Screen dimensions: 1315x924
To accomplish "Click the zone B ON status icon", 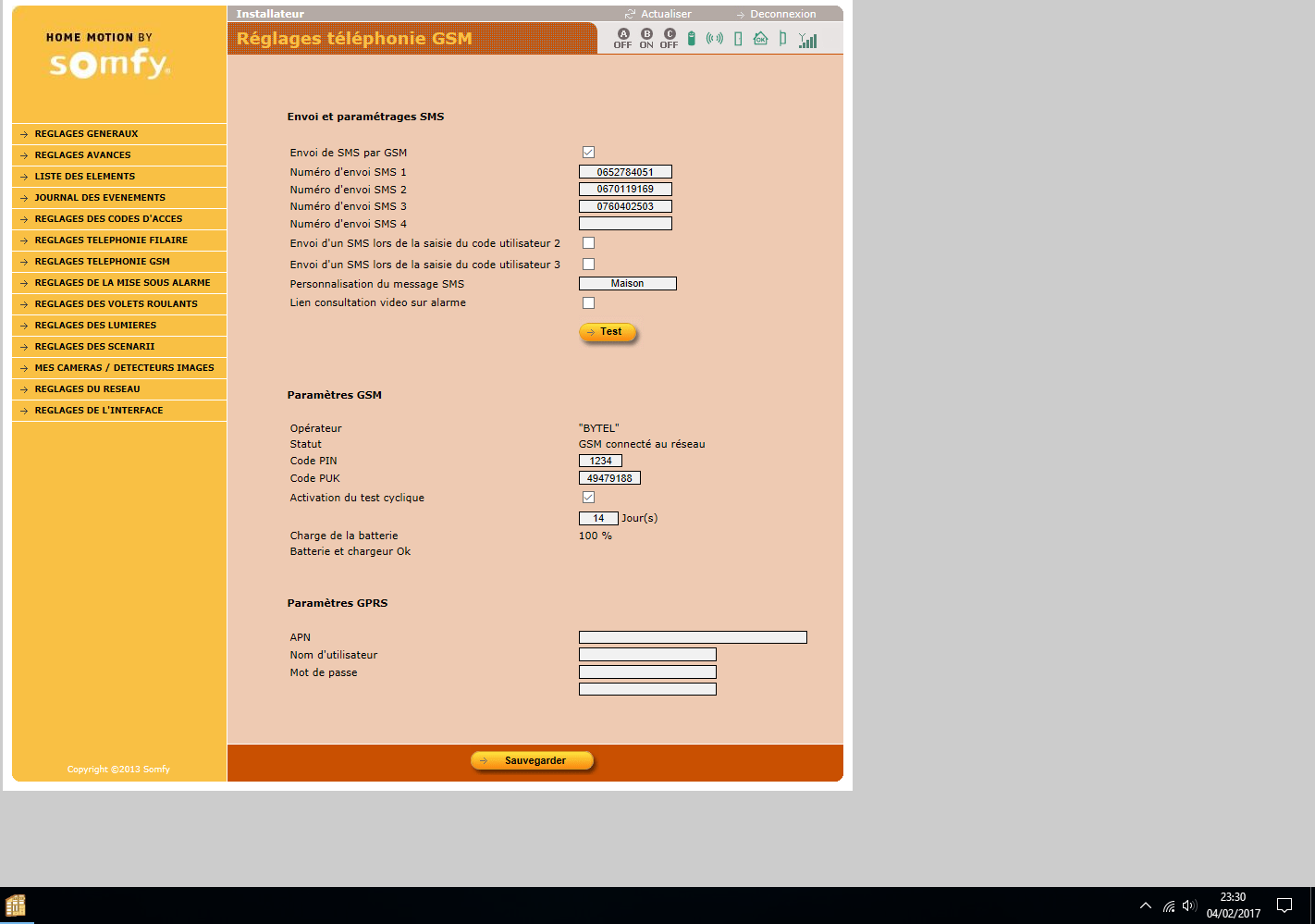I will click(x=646, y=38).
